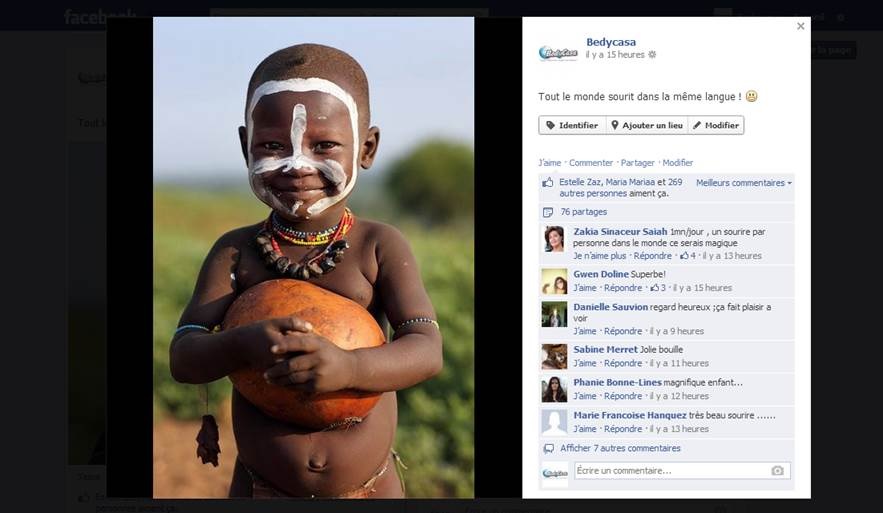The height and width of the screenshot is (513, 883).
Task: Click the Identifier tag button
Action: coord(572,125)
